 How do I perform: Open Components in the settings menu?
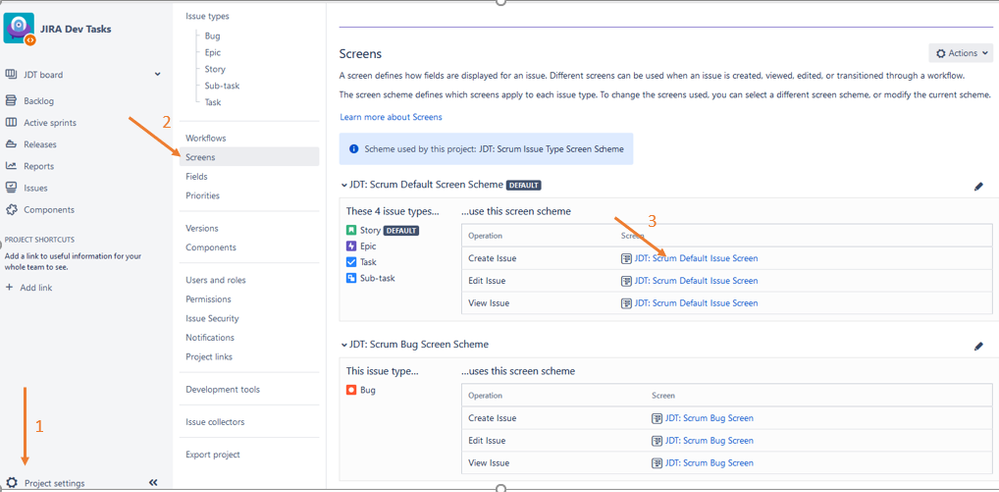coord(211,247)
